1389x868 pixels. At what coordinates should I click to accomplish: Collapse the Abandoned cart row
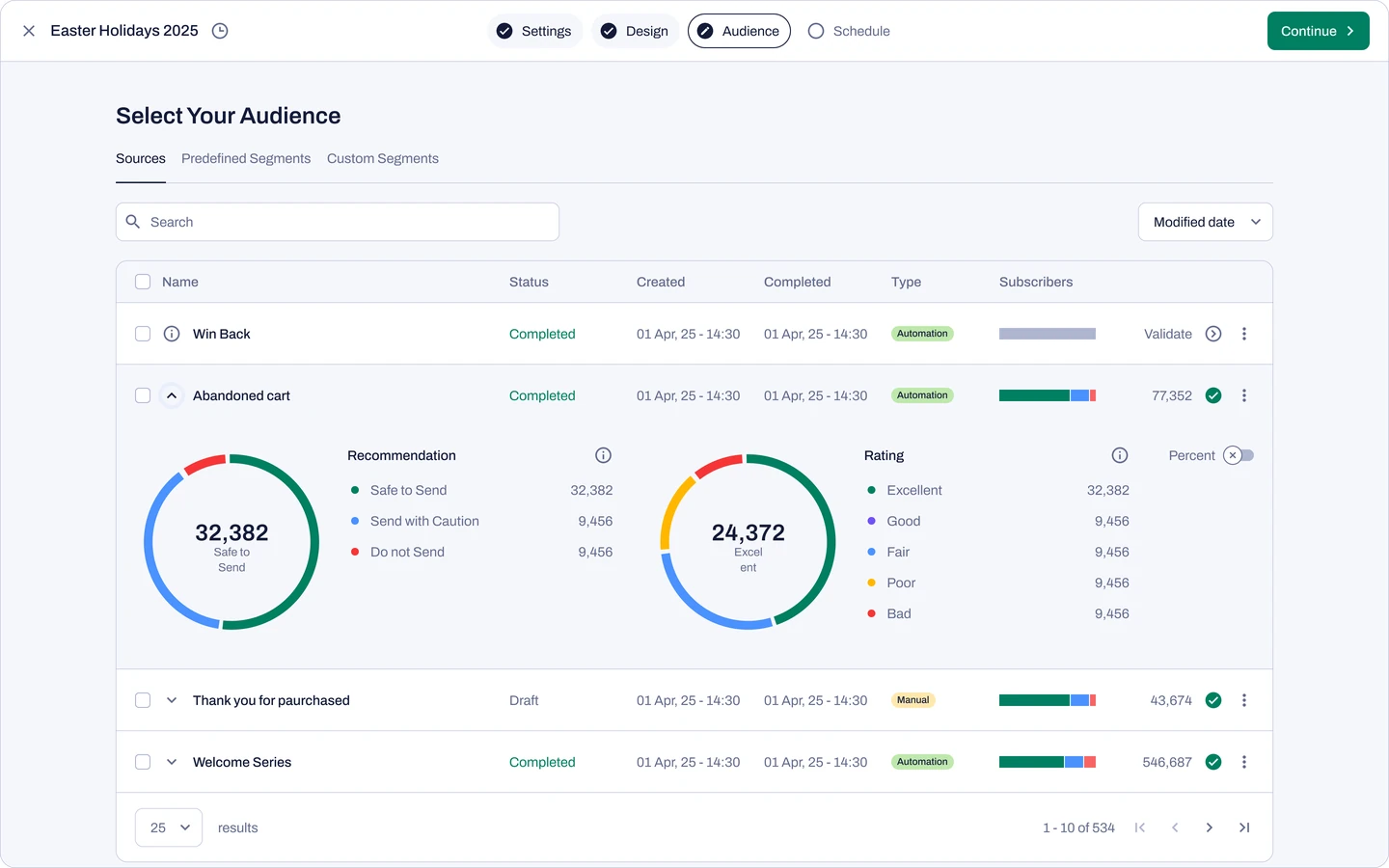pos(172,395)
